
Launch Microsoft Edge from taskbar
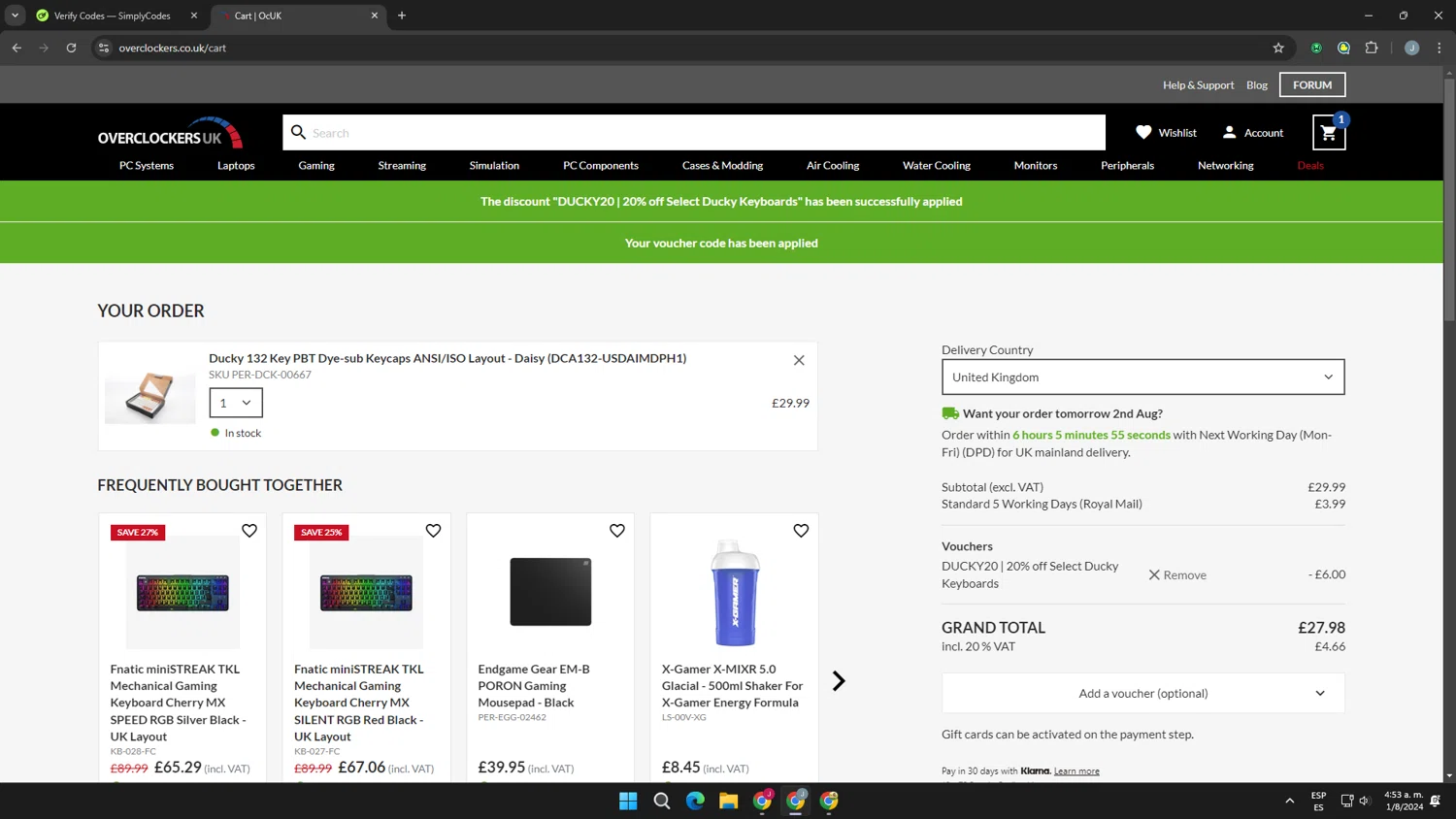pyautogui.click(x=695, y=801)
